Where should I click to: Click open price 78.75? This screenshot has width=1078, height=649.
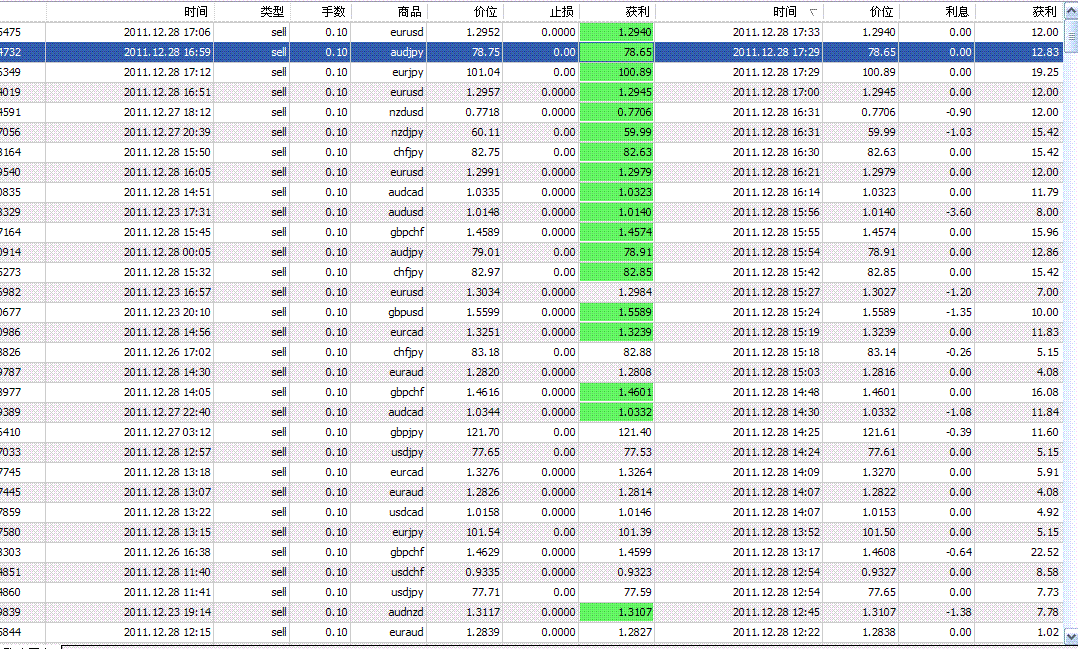point(486,52)
